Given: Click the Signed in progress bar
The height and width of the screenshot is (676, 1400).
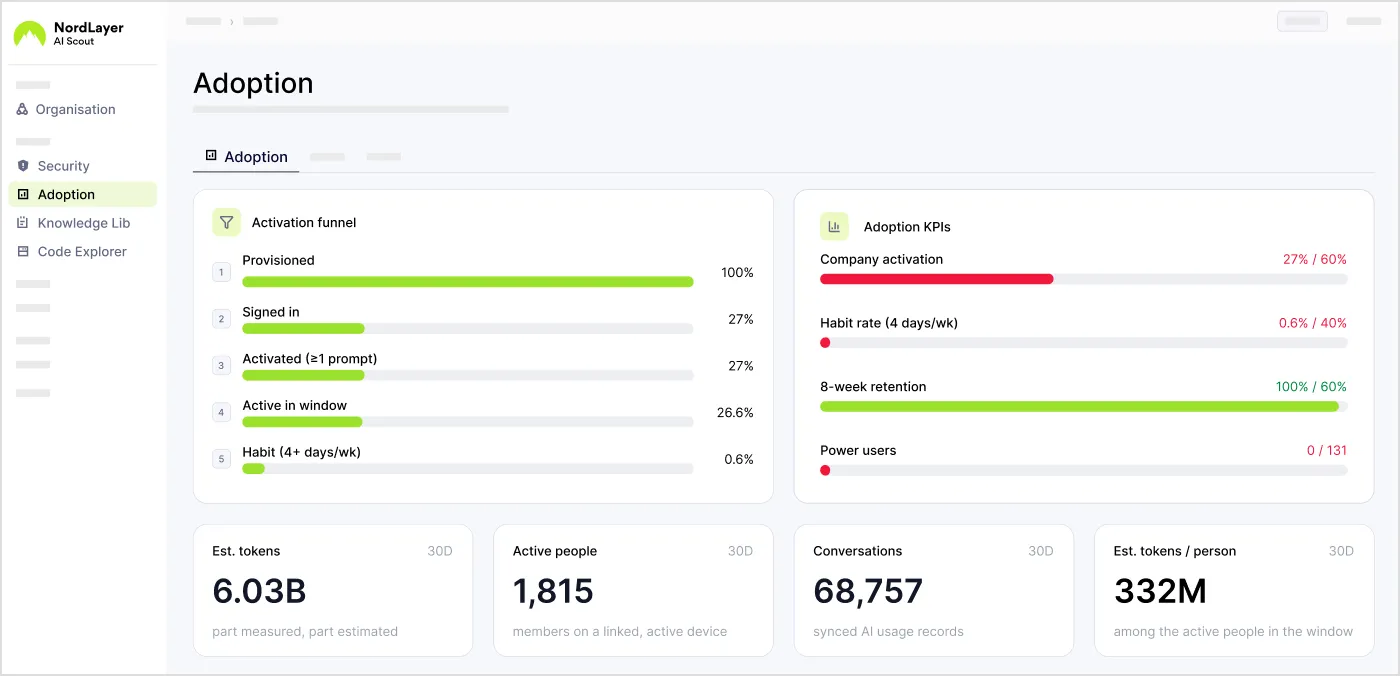Looking at the screenshot, I should pos(468,328).
